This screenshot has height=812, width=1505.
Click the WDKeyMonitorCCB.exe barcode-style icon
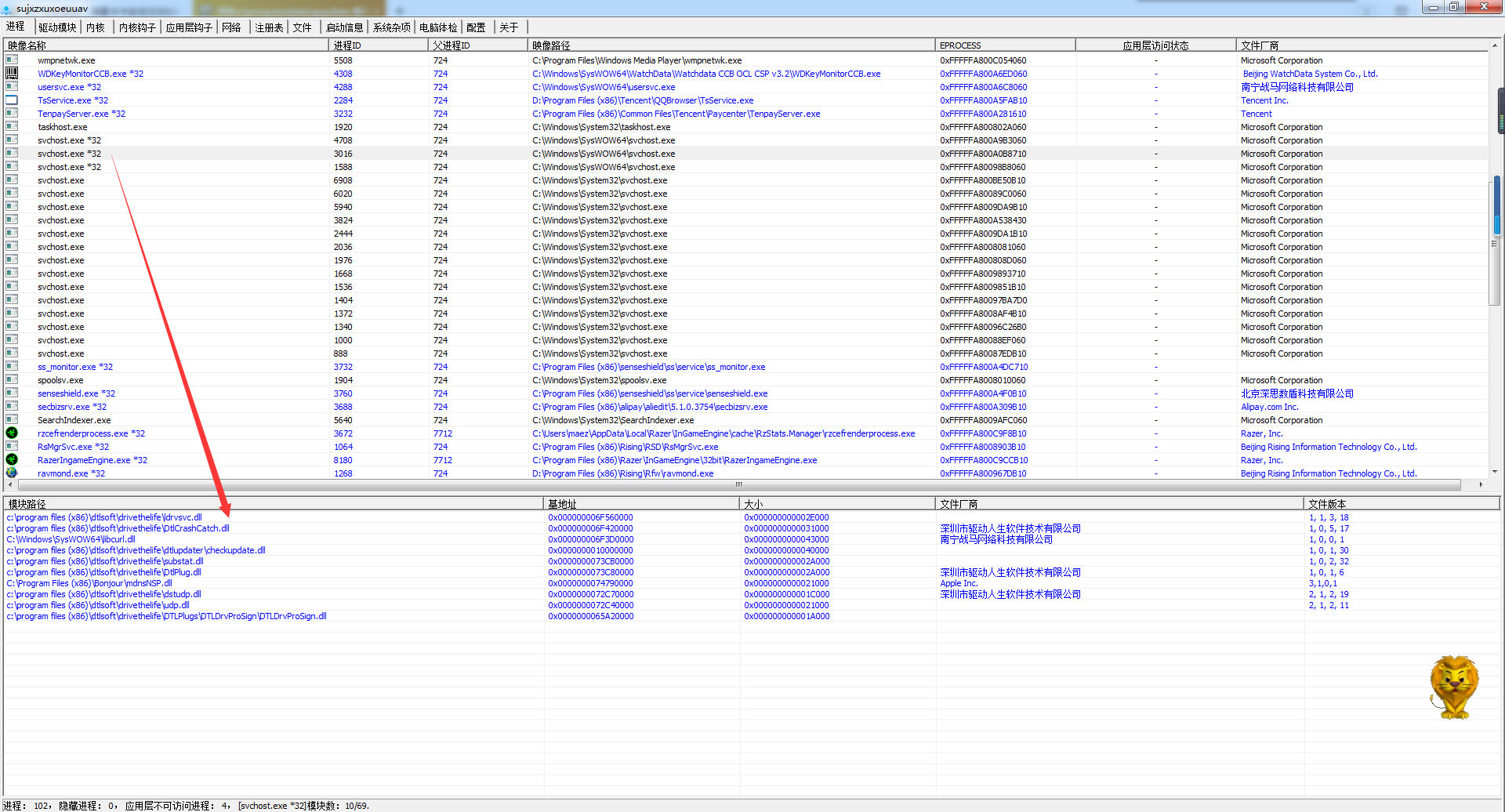pyautogui.click(x=12, y=74)
